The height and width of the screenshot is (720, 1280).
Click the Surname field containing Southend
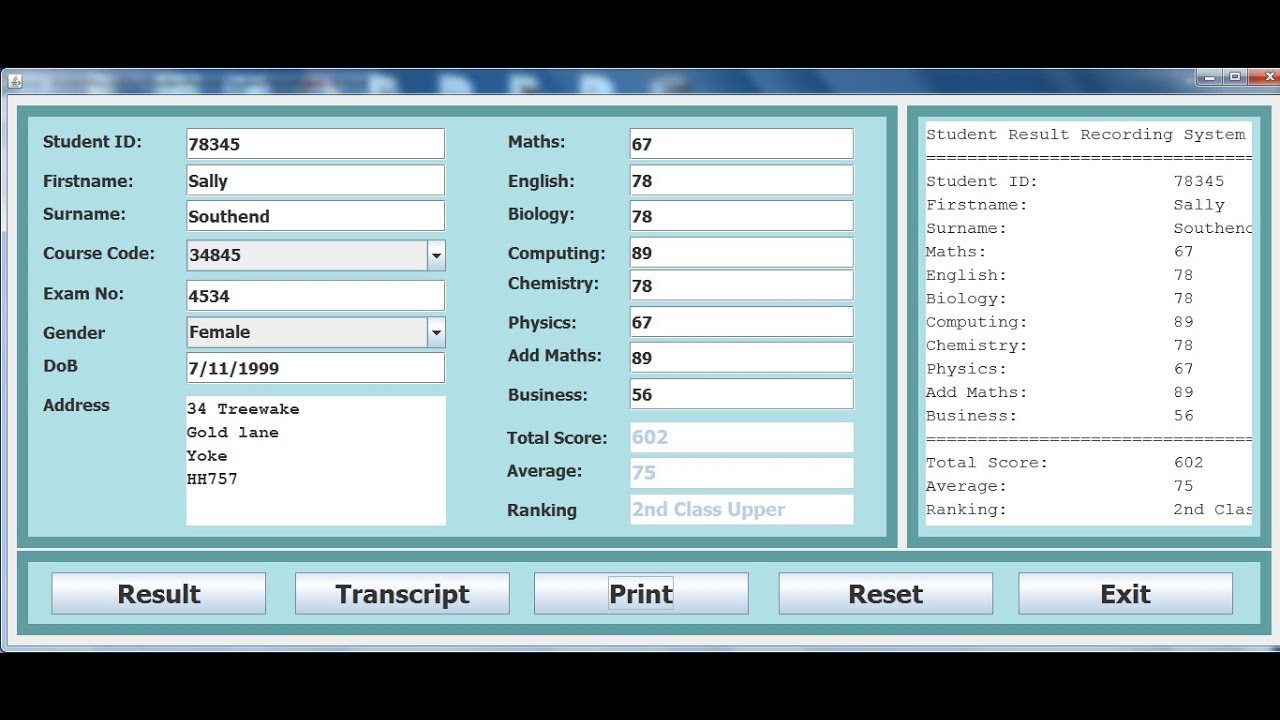tap(315, 216)
